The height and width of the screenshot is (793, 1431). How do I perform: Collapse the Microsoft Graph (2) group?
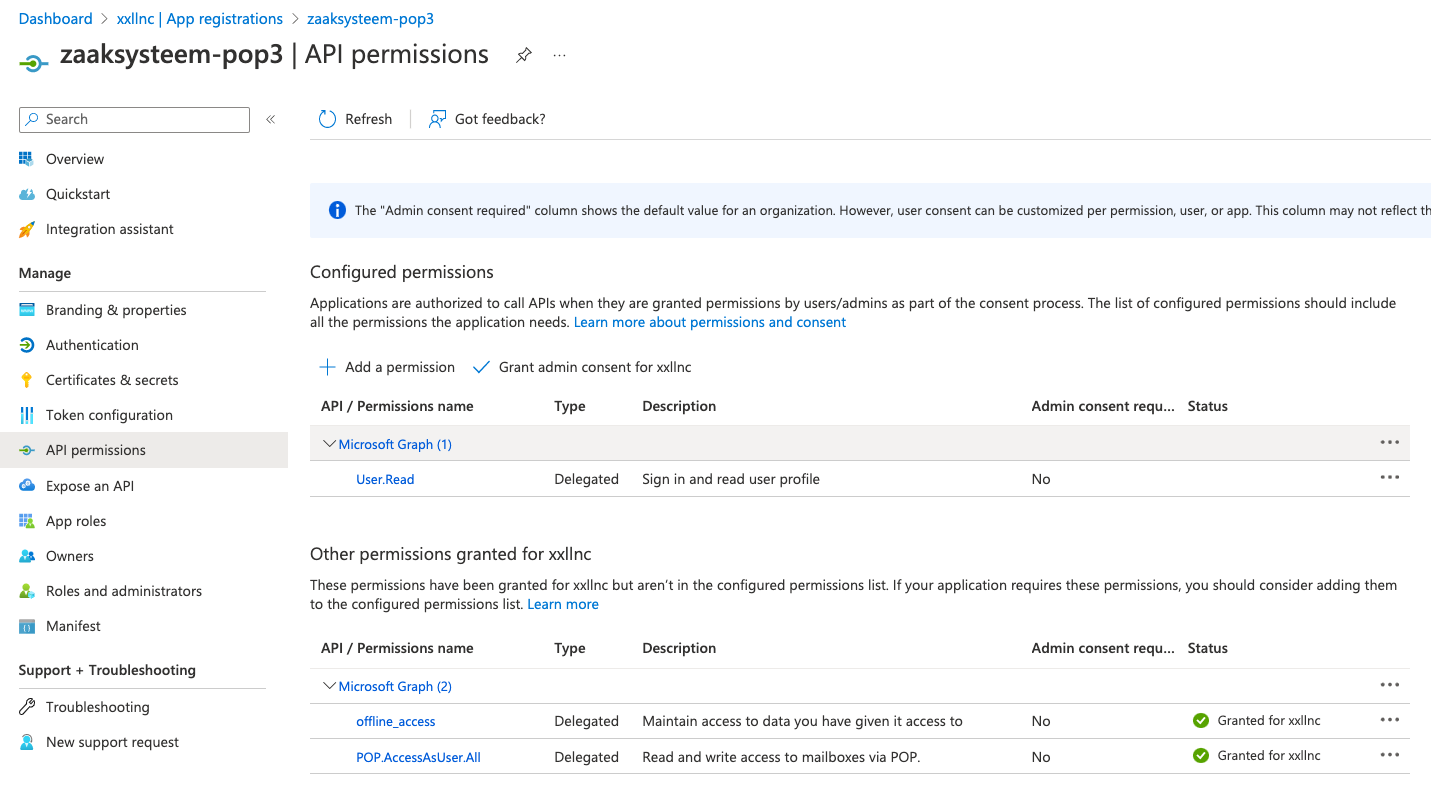pyautogui.click(x=329, y=686)
